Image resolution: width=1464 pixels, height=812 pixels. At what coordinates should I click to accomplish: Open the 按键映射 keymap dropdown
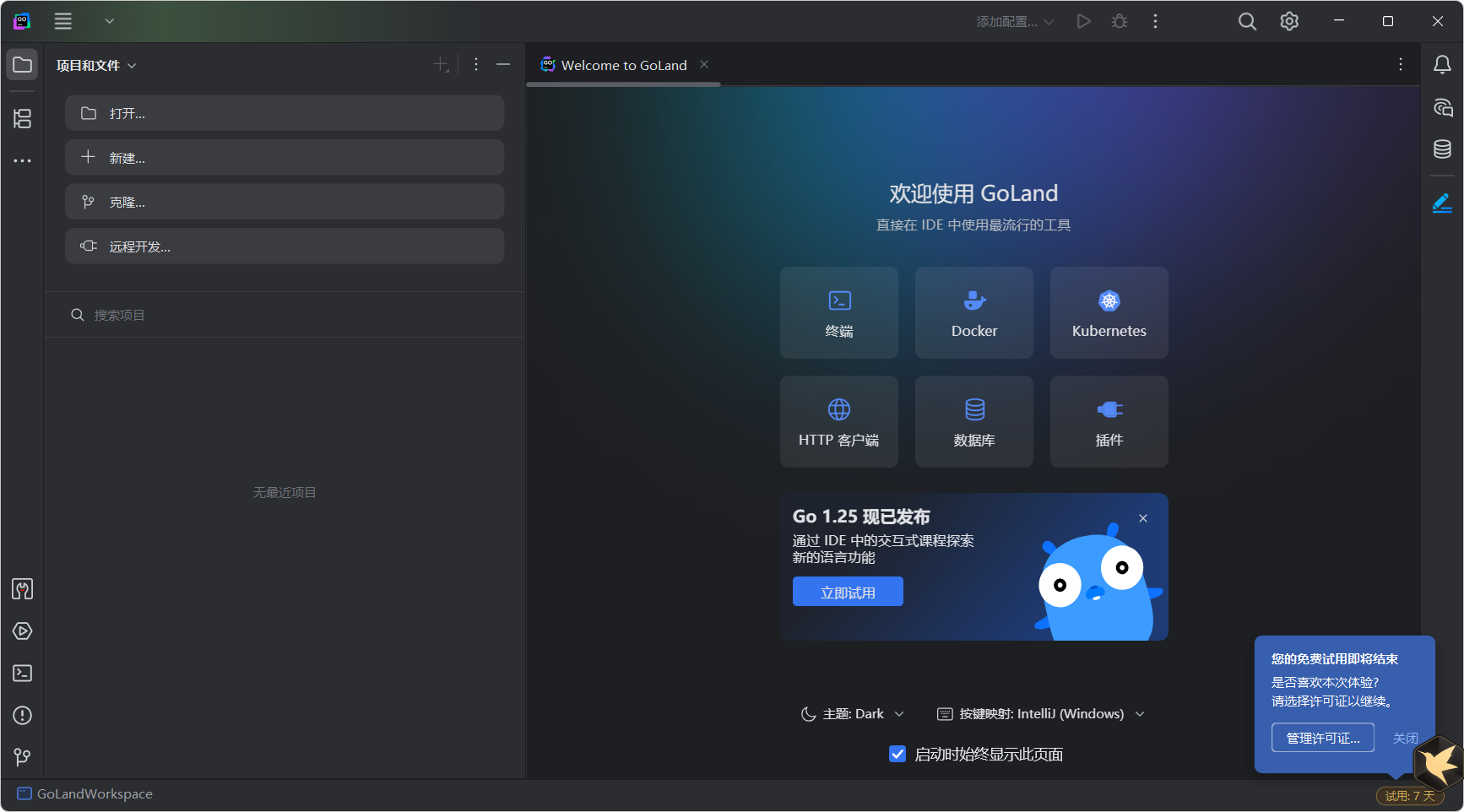point(1041,714)
